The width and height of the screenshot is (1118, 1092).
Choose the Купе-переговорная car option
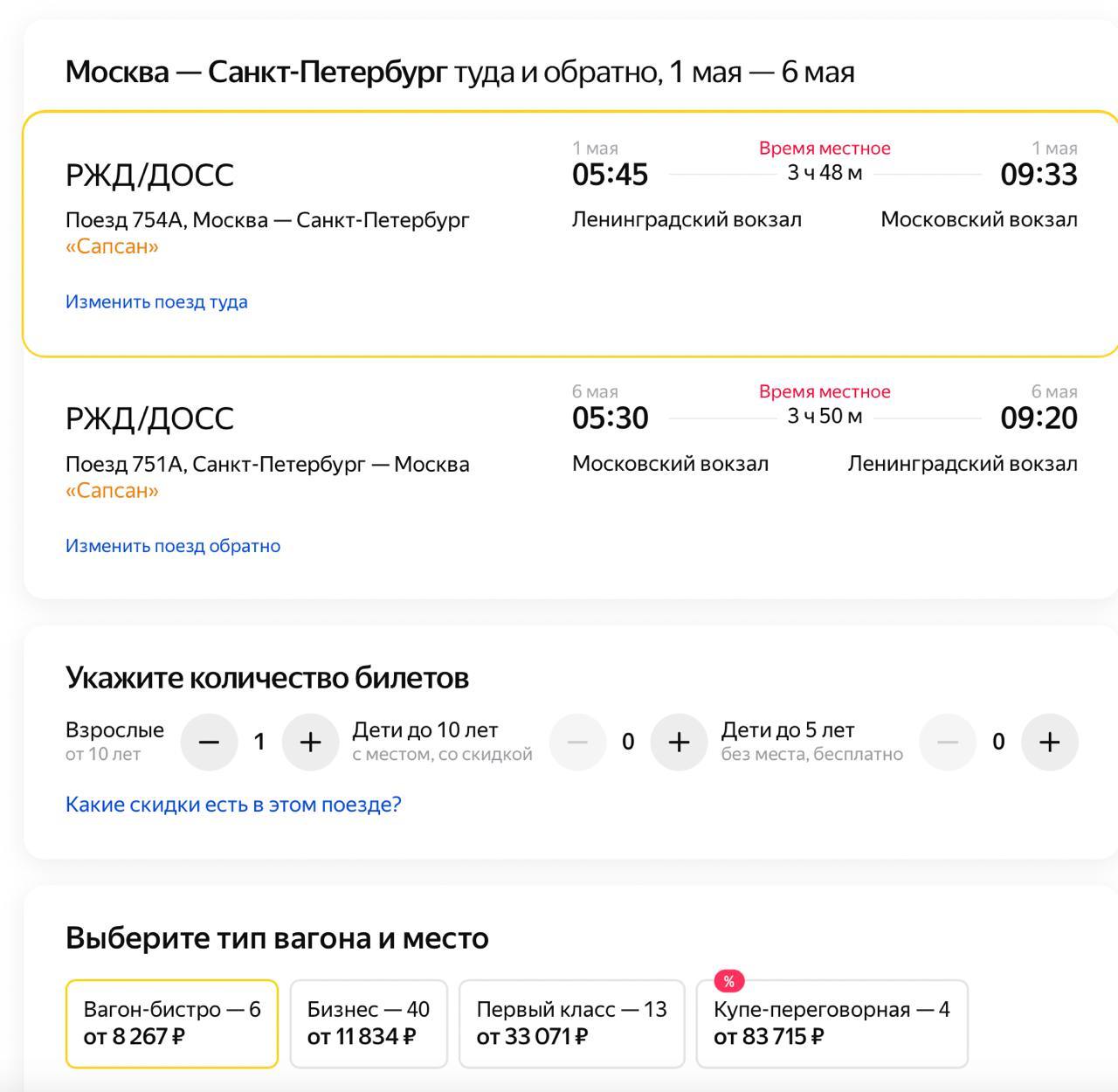(832, 1024)
